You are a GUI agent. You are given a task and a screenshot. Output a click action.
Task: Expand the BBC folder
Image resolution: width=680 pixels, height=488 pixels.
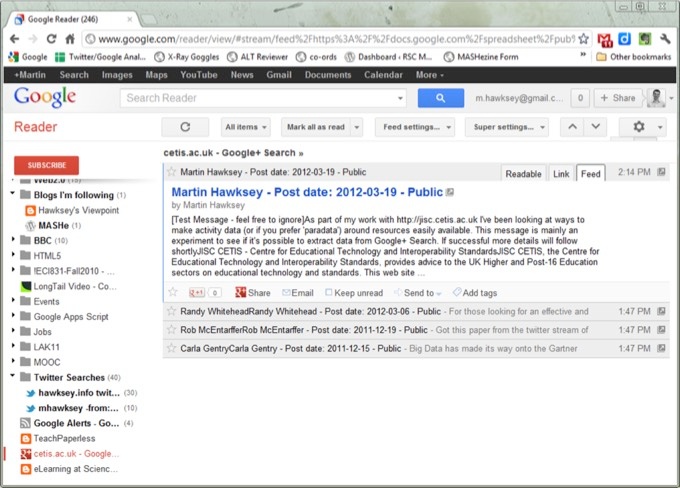[x=13, y=239]
